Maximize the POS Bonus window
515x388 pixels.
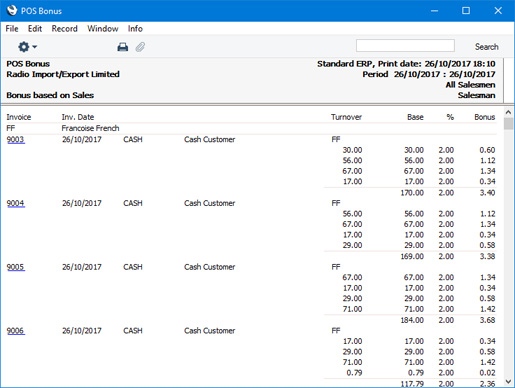click(466, 11)
